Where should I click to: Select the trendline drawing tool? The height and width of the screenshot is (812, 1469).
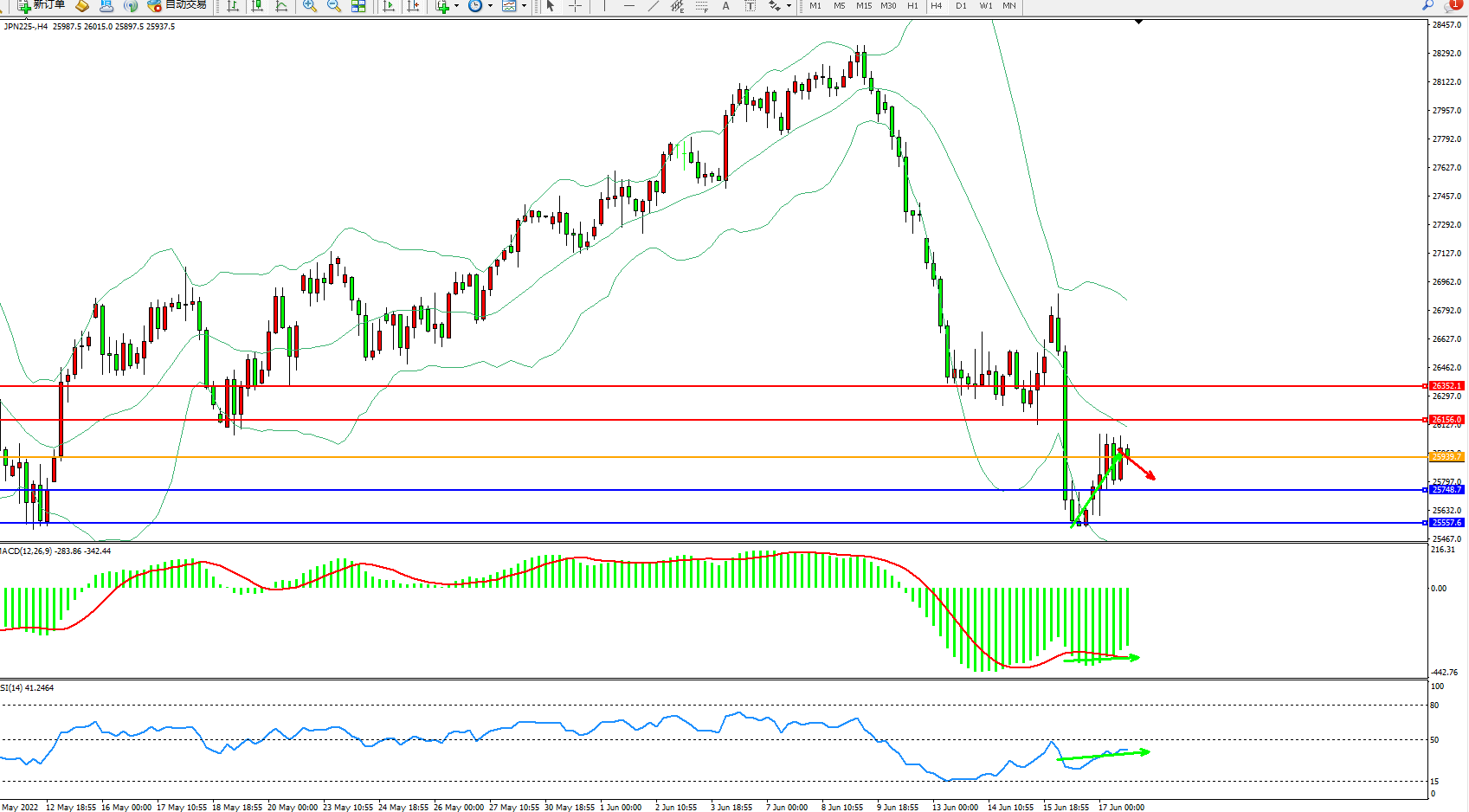[x=654, y=6]
